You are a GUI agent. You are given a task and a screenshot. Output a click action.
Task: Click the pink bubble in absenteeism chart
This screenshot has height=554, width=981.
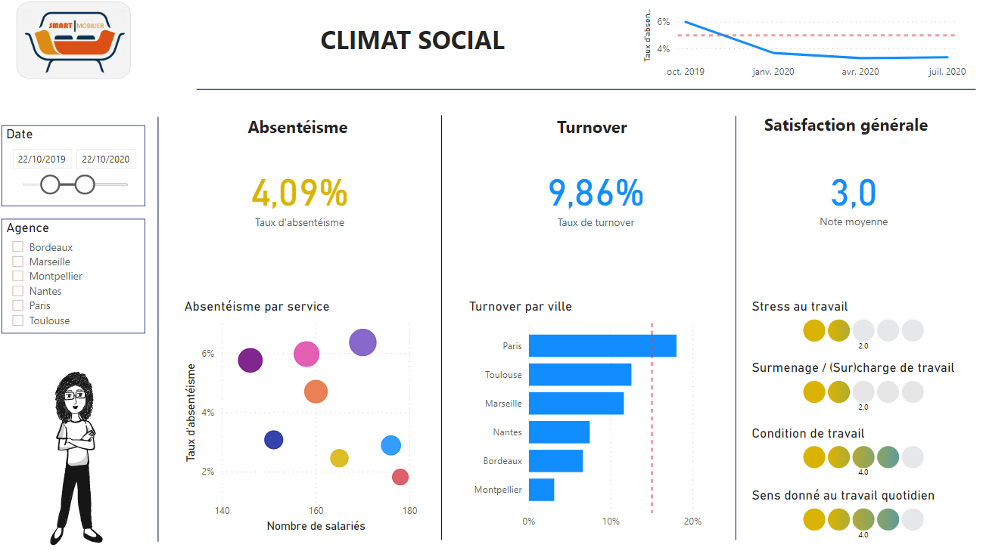[306, 354]
